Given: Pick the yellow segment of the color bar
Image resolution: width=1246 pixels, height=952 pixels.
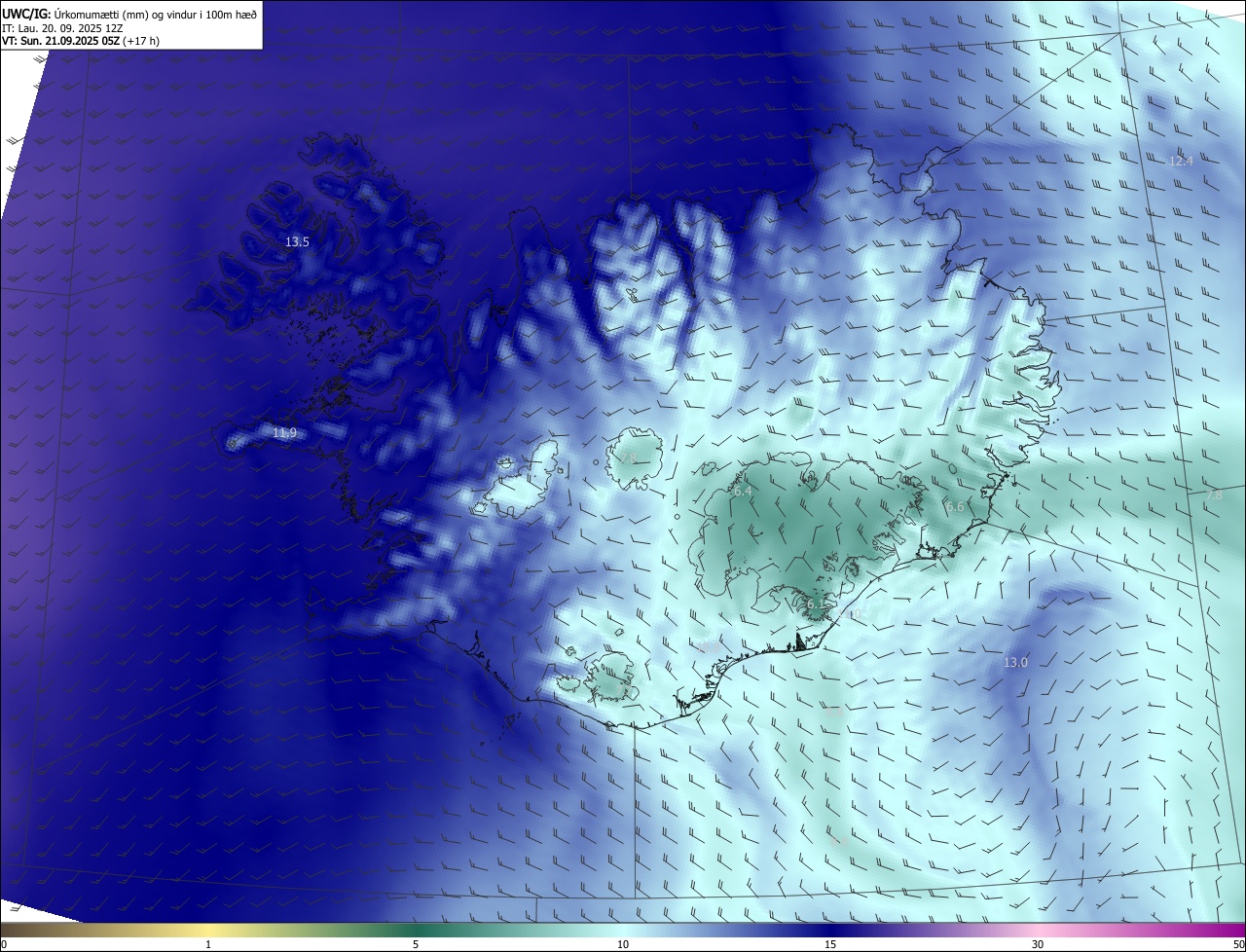Looking at the screenshot, I should click(x=208, y=930).
